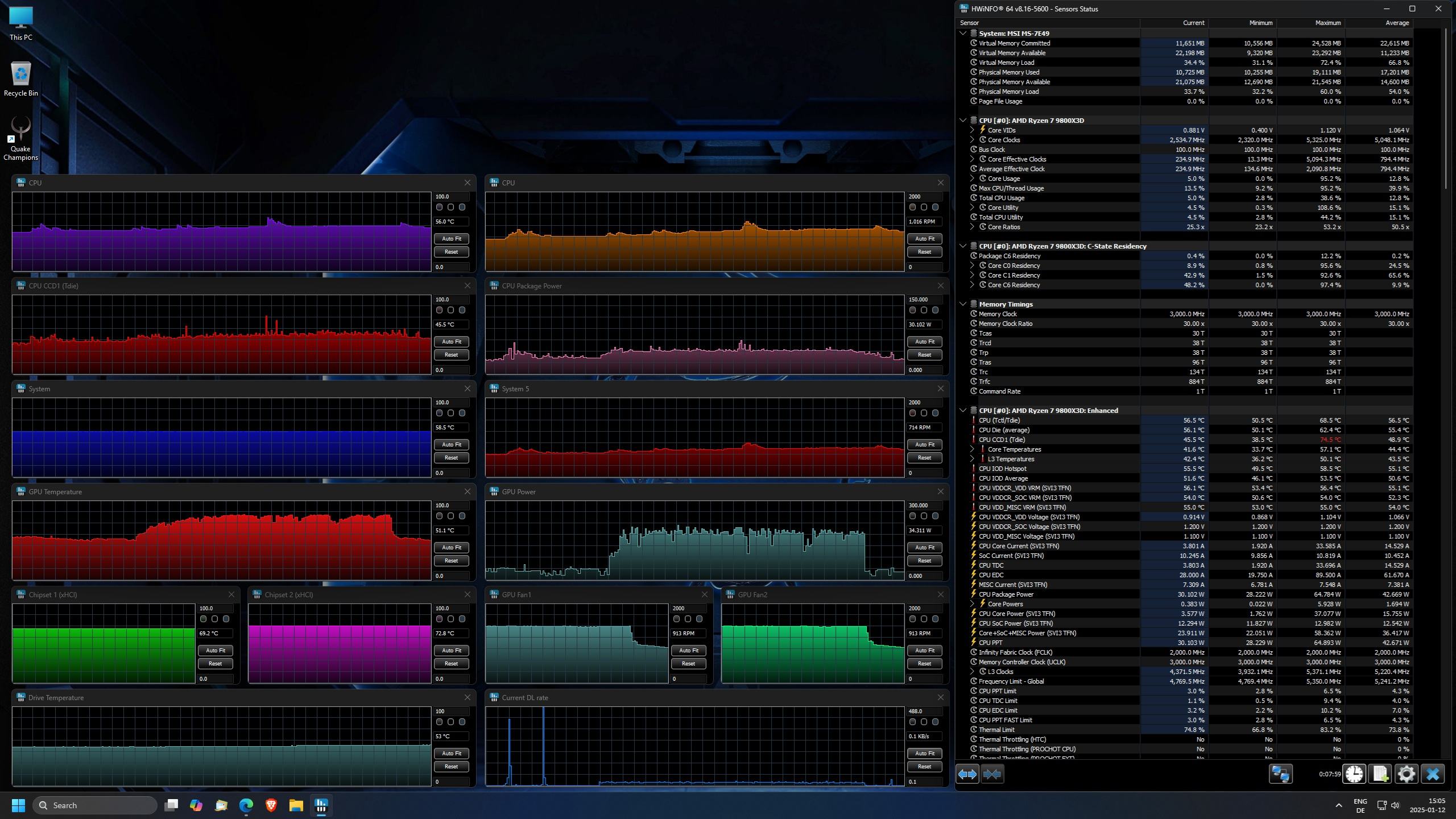Toggle rightmost circle in CPU CCD1 (Tdie) graph
The width and height of the screenshot is (1456, 819).
click(x=462, y=310)
